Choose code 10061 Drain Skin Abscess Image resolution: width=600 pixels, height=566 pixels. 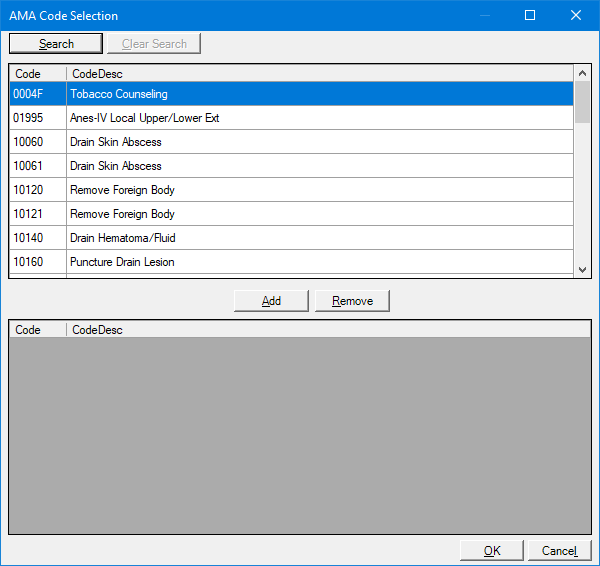(x=290, y=166)
